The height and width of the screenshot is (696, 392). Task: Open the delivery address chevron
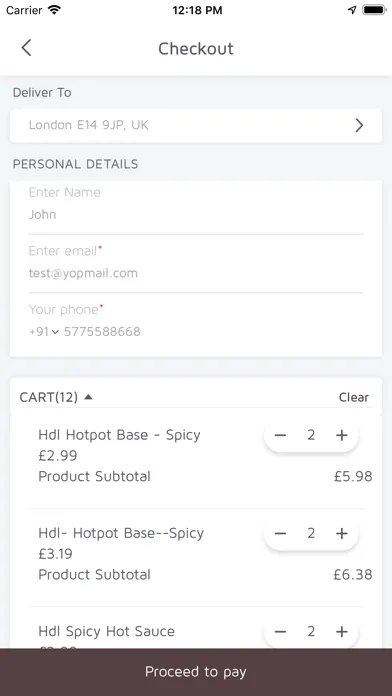359,126
